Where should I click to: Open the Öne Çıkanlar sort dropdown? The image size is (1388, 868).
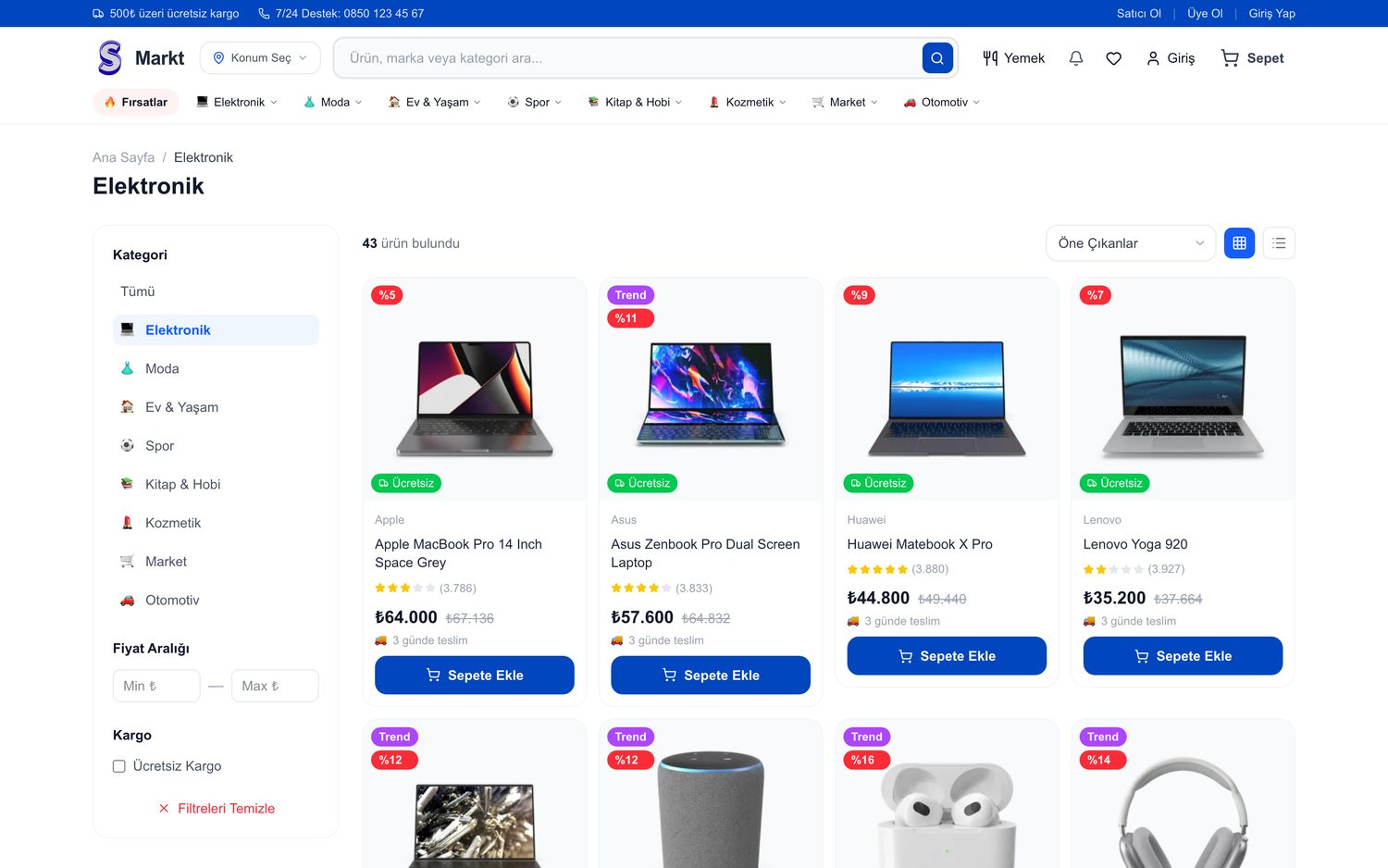tap(1130, 242)
